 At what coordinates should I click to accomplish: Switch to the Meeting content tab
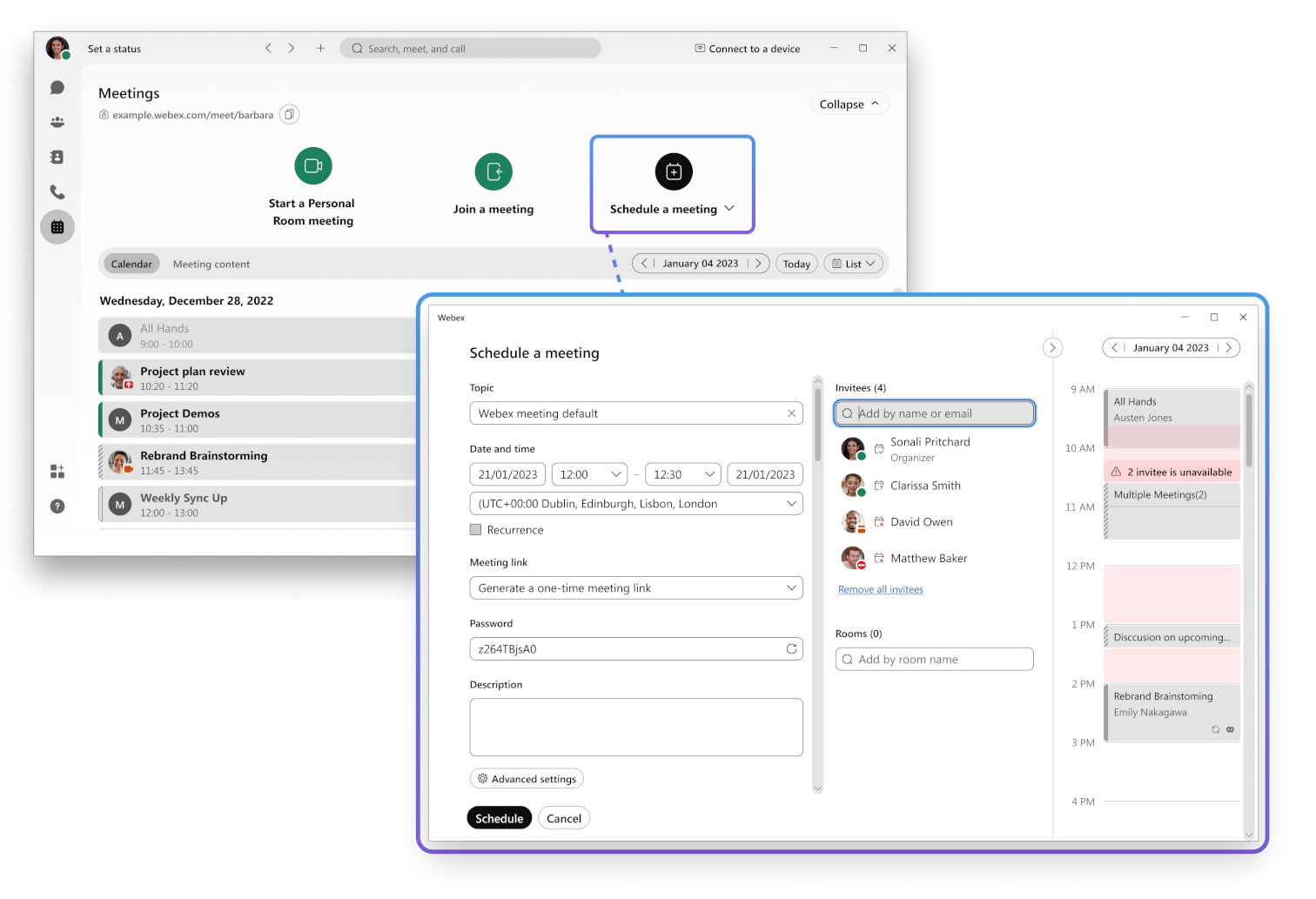coord(211,265)
